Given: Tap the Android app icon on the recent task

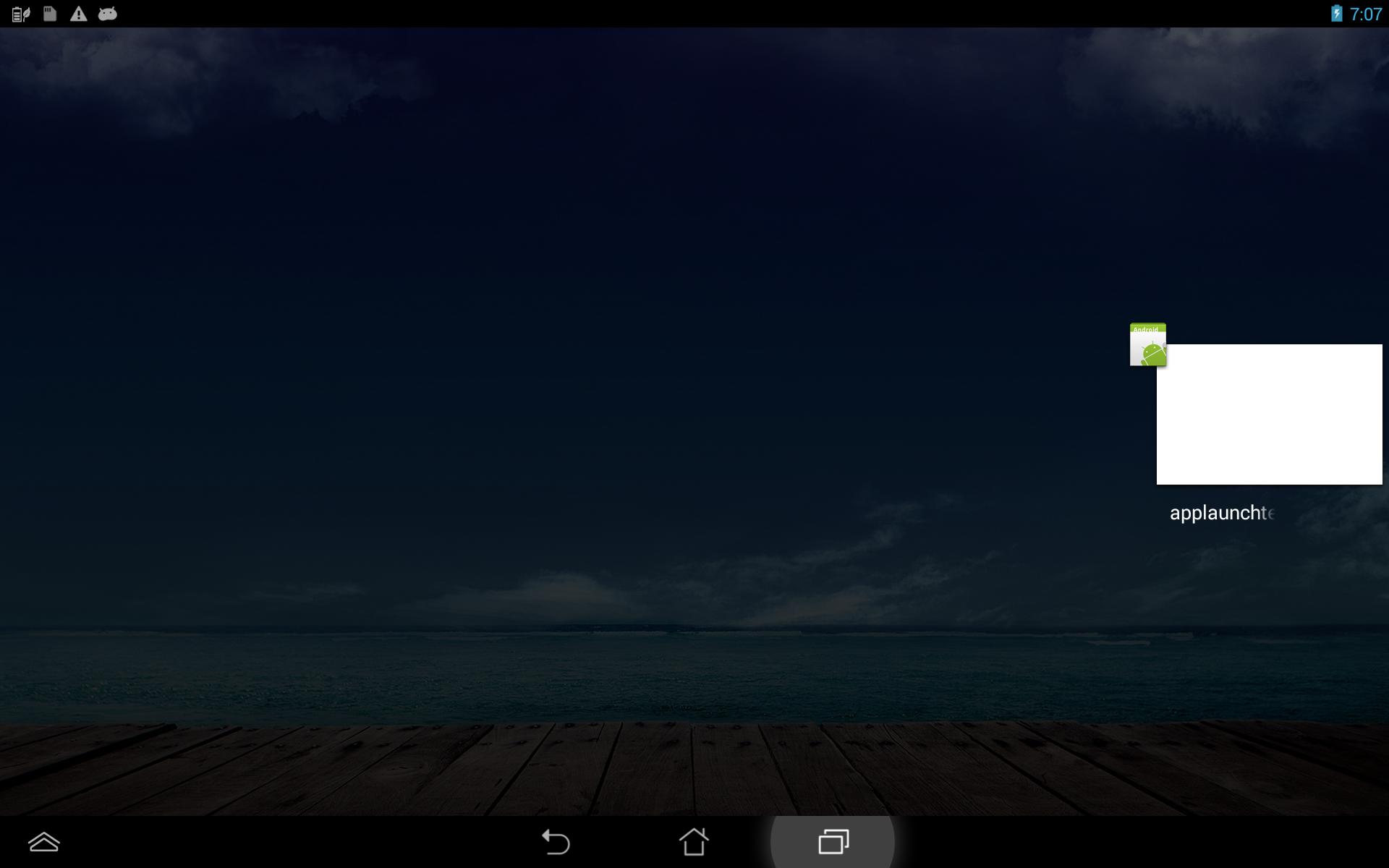Looking at the screenshot, I should click(x=1147, y=345).
